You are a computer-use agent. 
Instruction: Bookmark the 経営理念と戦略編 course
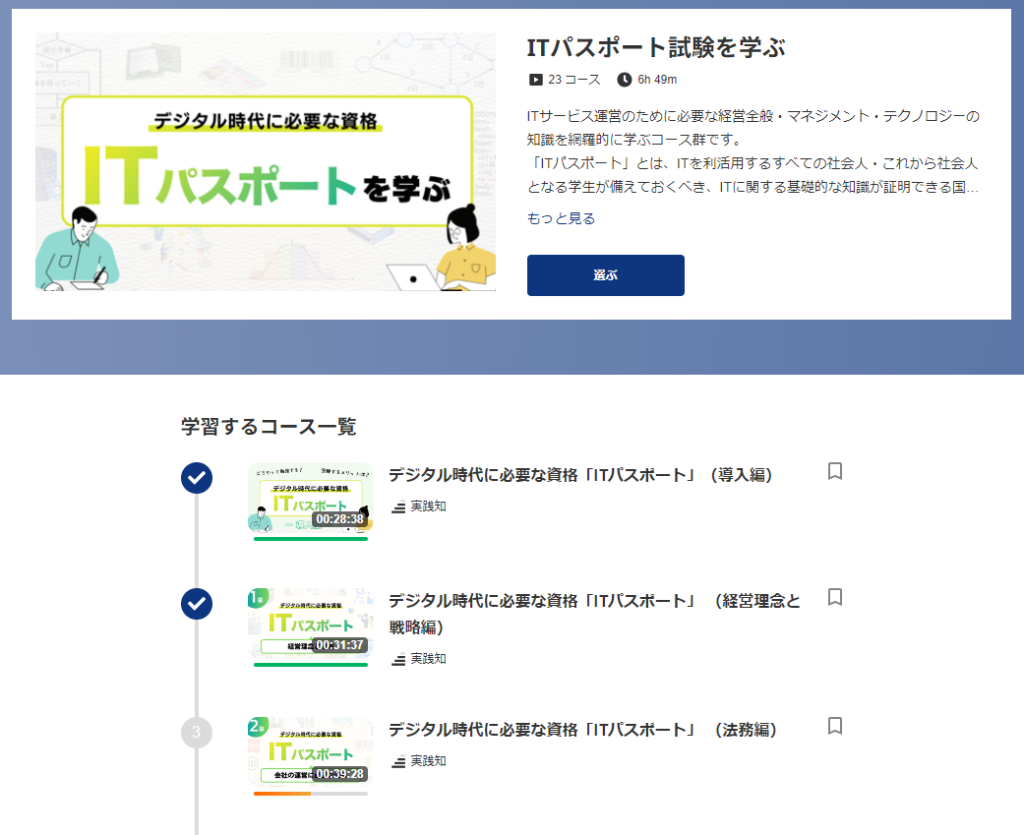tap(835, 597)
